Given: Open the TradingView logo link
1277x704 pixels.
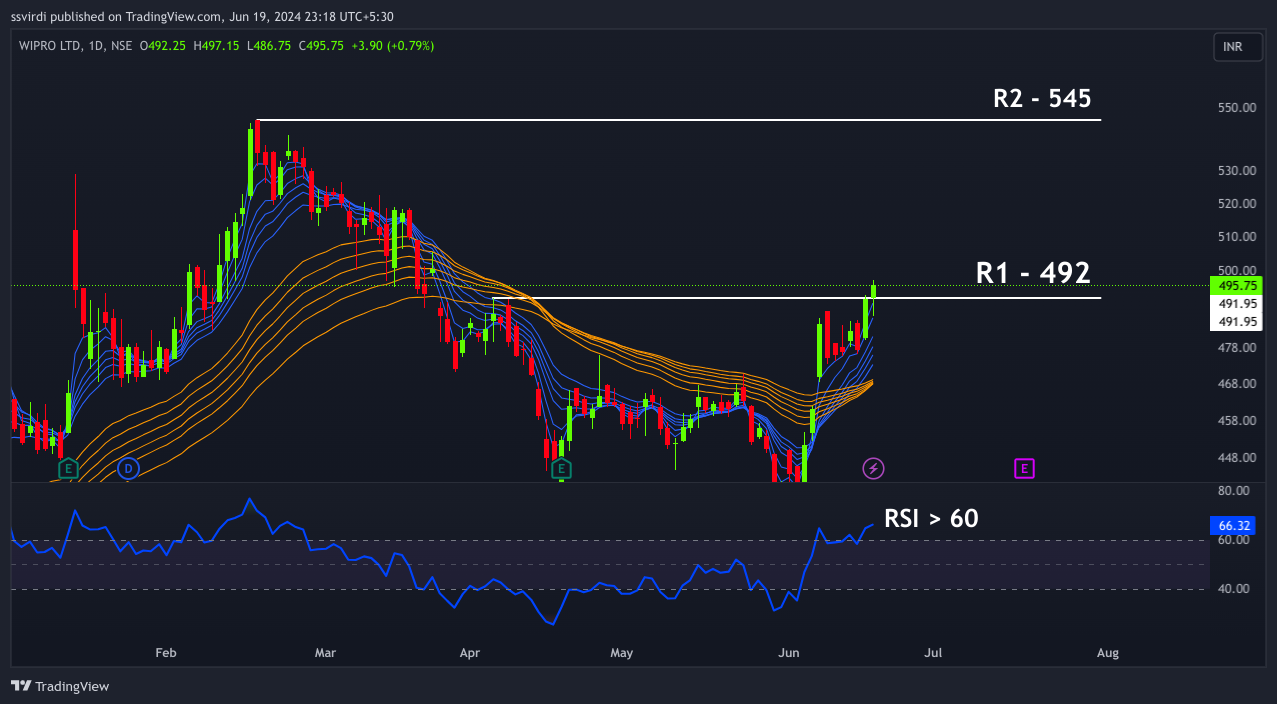Looking at the screenshot, I should (60, 686).
